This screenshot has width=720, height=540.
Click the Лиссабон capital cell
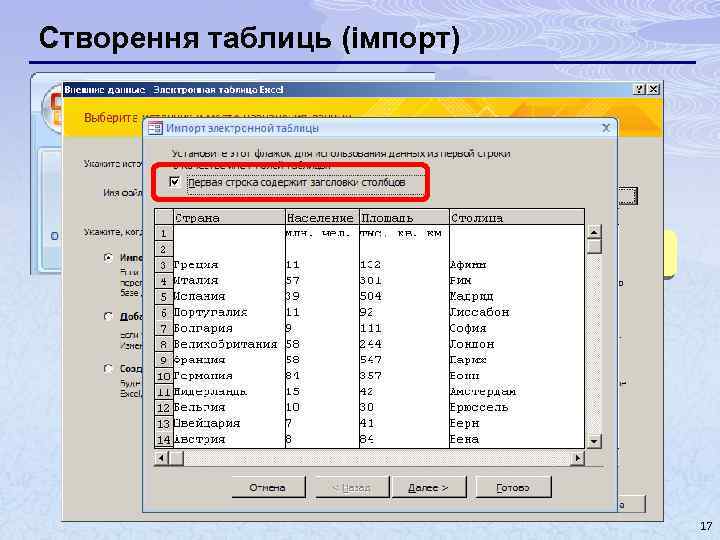517,313
